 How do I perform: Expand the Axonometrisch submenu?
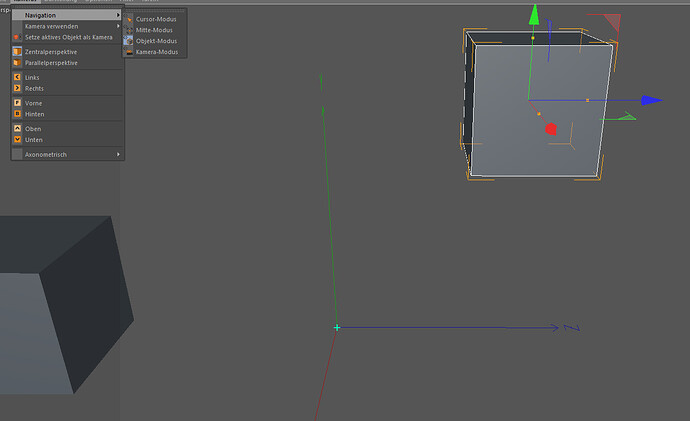click(66, 154)
